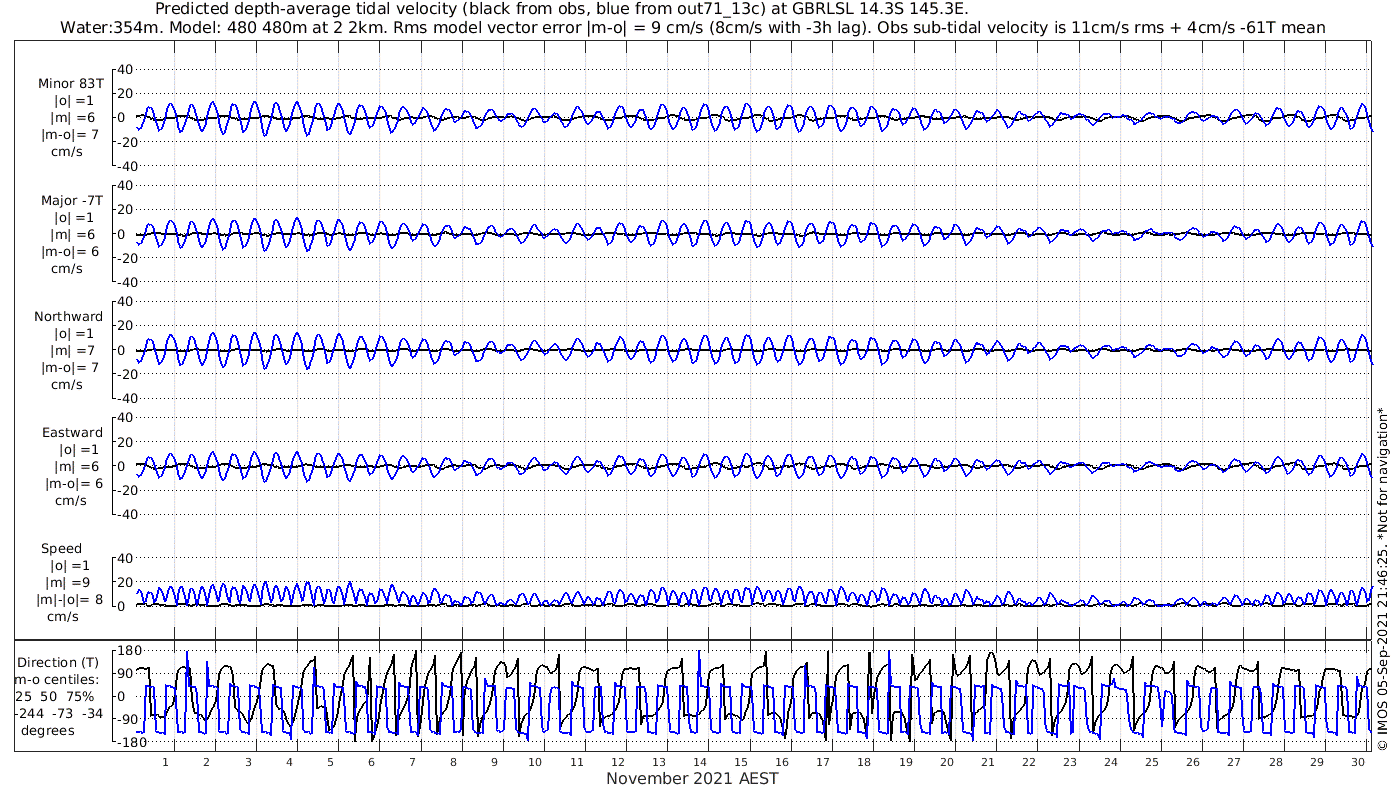Image resolution: width=1400 pixels, height=800 pixels.
Task: Select the 'Direction (T)' panel label
Action: [58, 662]
